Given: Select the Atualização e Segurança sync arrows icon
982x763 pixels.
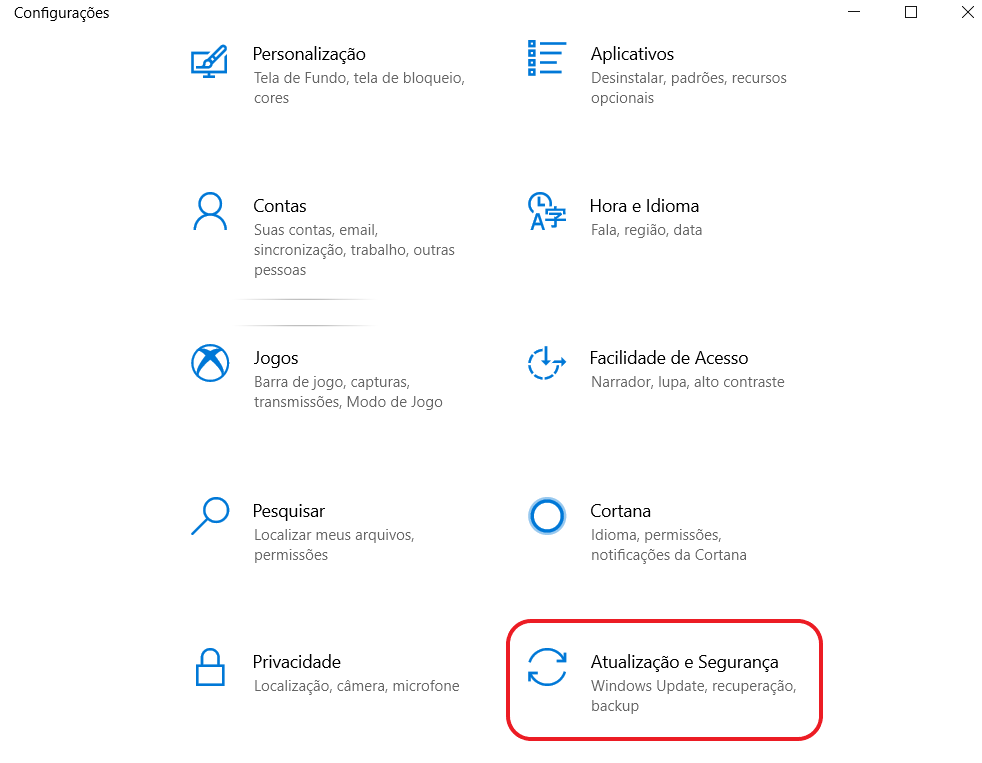Looking at the screenshot, I should [547, 667].
